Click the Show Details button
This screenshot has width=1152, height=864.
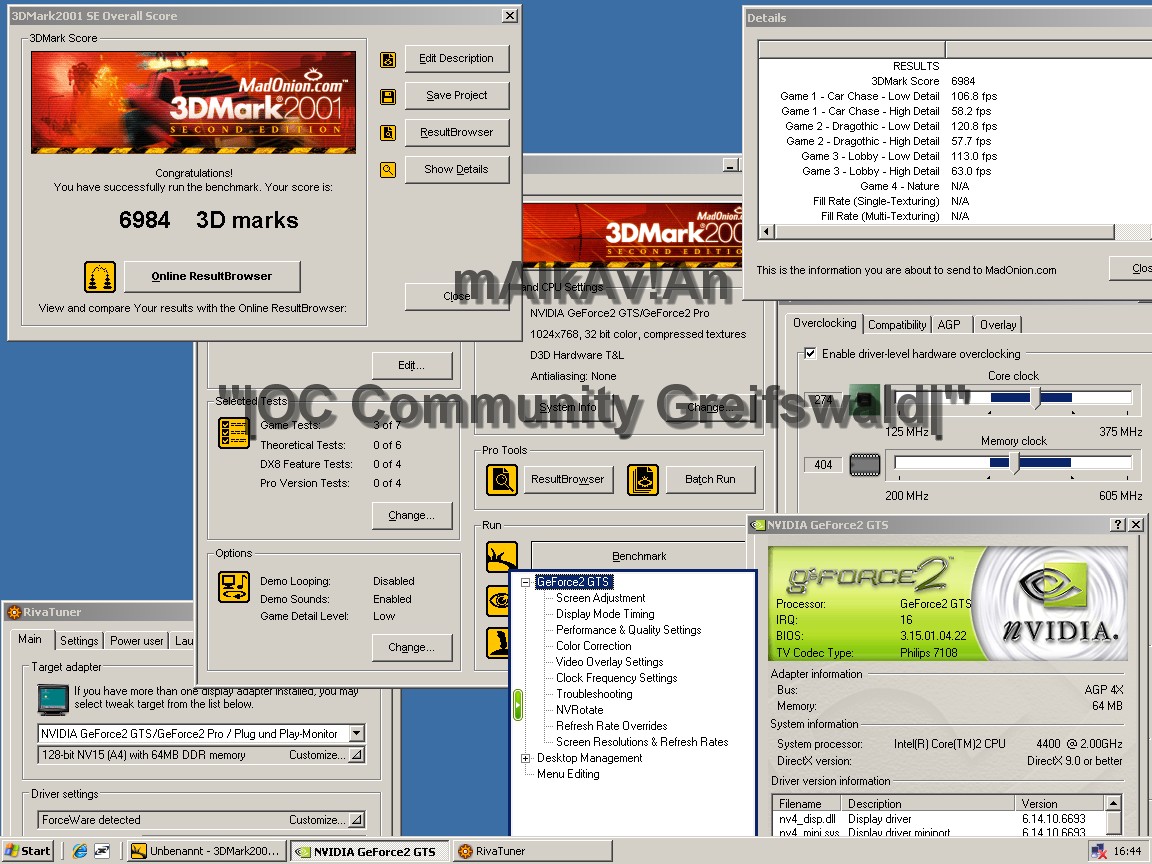coord(456,169)
